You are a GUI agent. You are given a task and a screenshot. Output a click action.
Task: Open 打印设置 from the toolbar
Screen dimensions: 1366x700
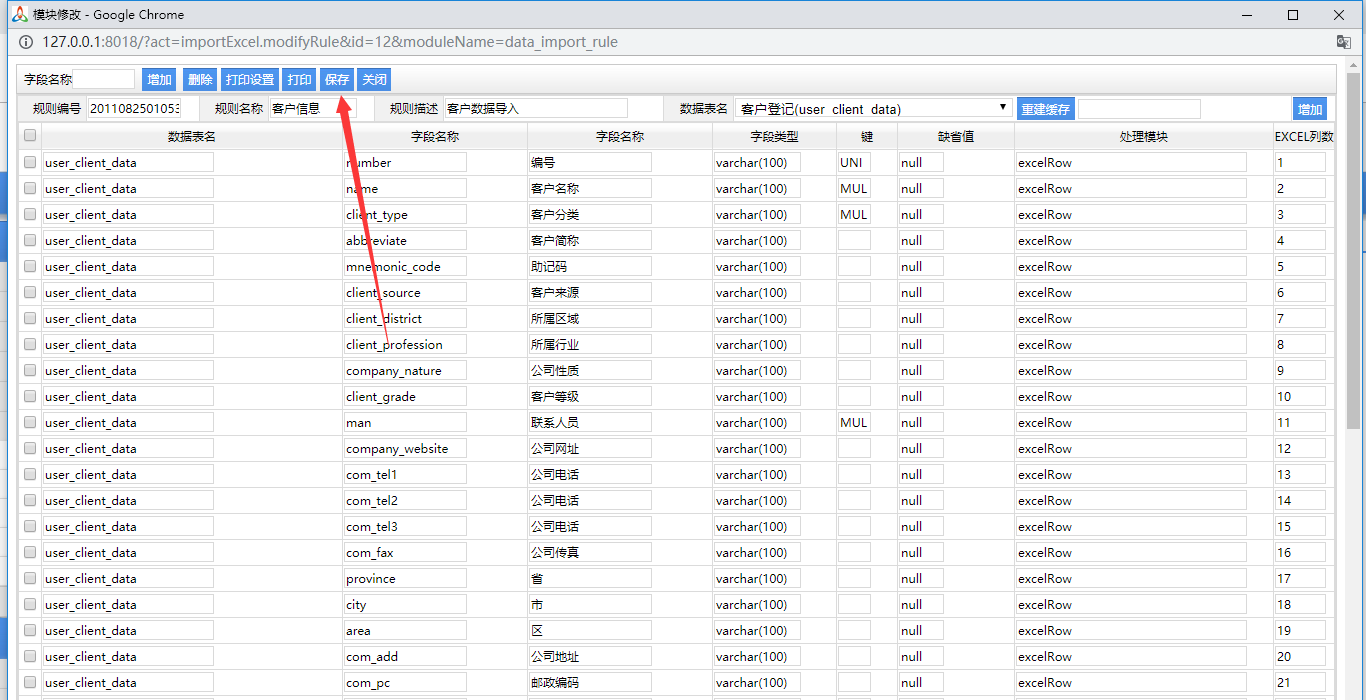[249, 80]
